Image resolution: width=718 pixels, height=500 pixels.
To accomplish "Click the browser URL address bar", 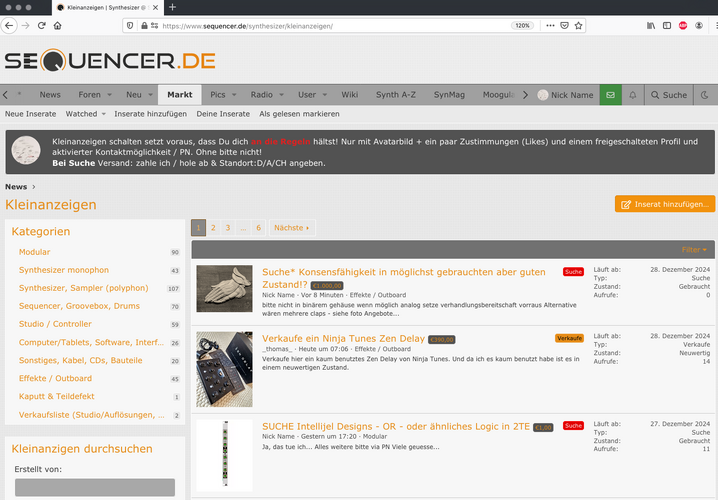I will click(x=334, y=26).
